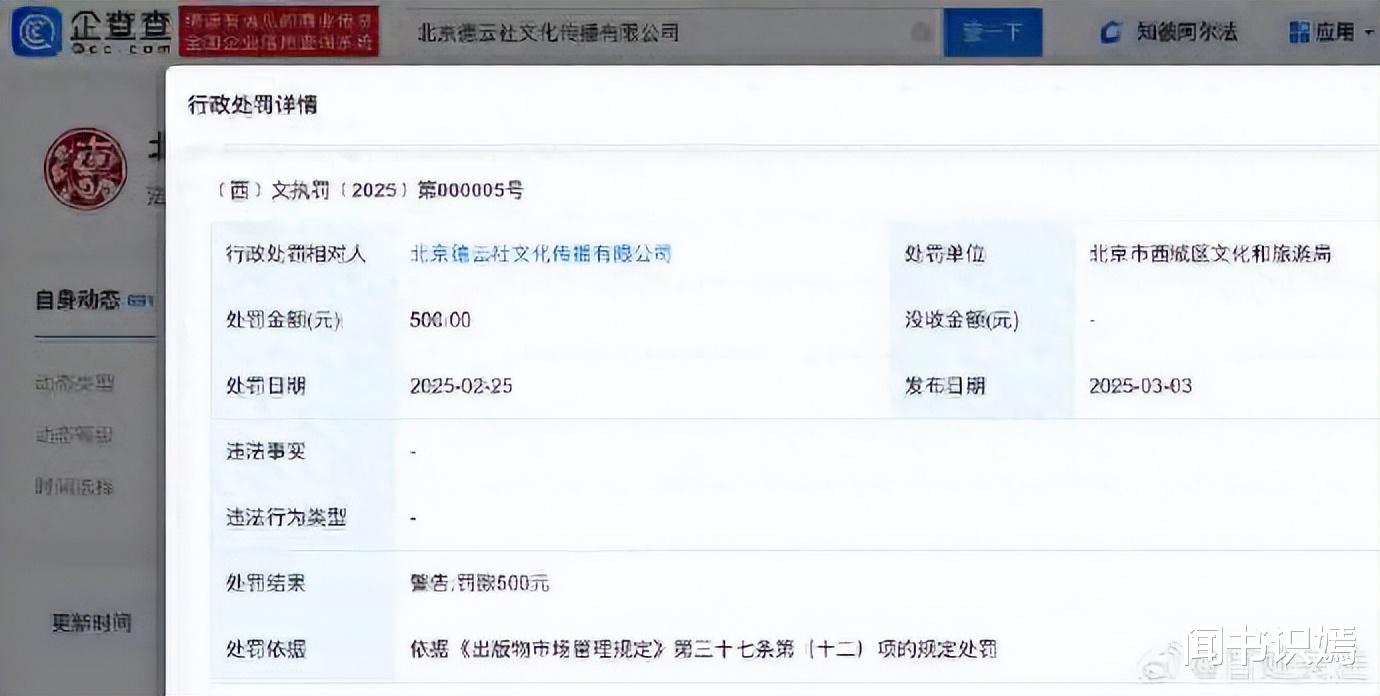1380x696 pixels.
Task: Click the magnifier icon inside search box
Action: [922, 31]
